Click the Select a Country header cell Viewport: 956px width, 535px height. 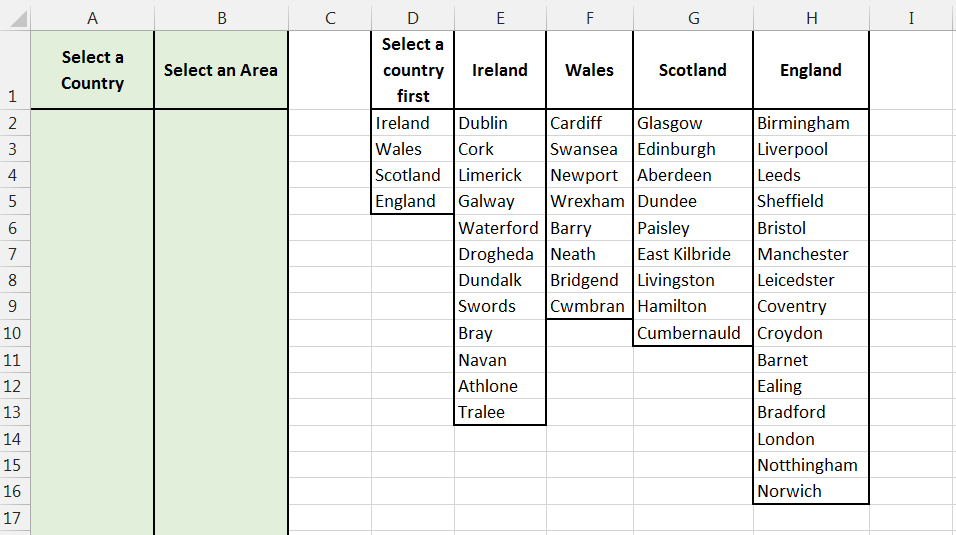(x=92, y=70)
